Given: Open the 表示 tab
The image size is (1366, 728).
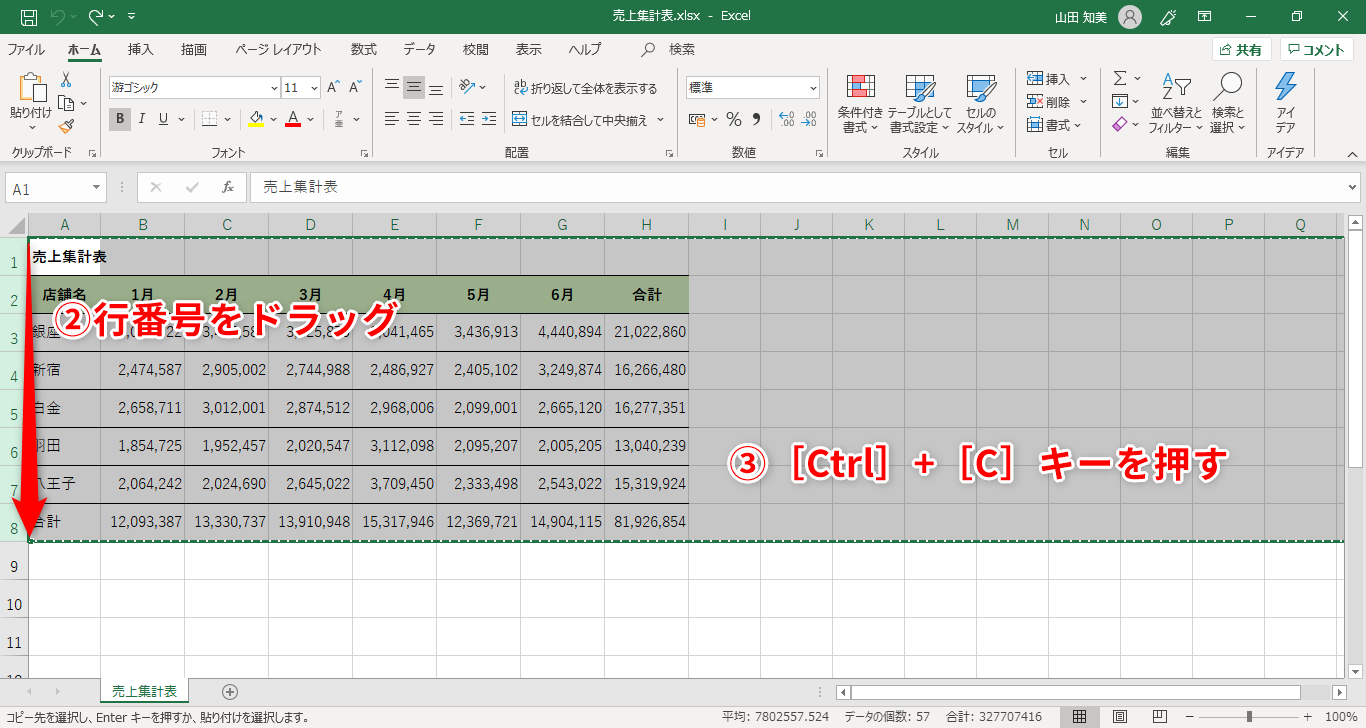Looking at the screenshot, I should tap(529, 49).
